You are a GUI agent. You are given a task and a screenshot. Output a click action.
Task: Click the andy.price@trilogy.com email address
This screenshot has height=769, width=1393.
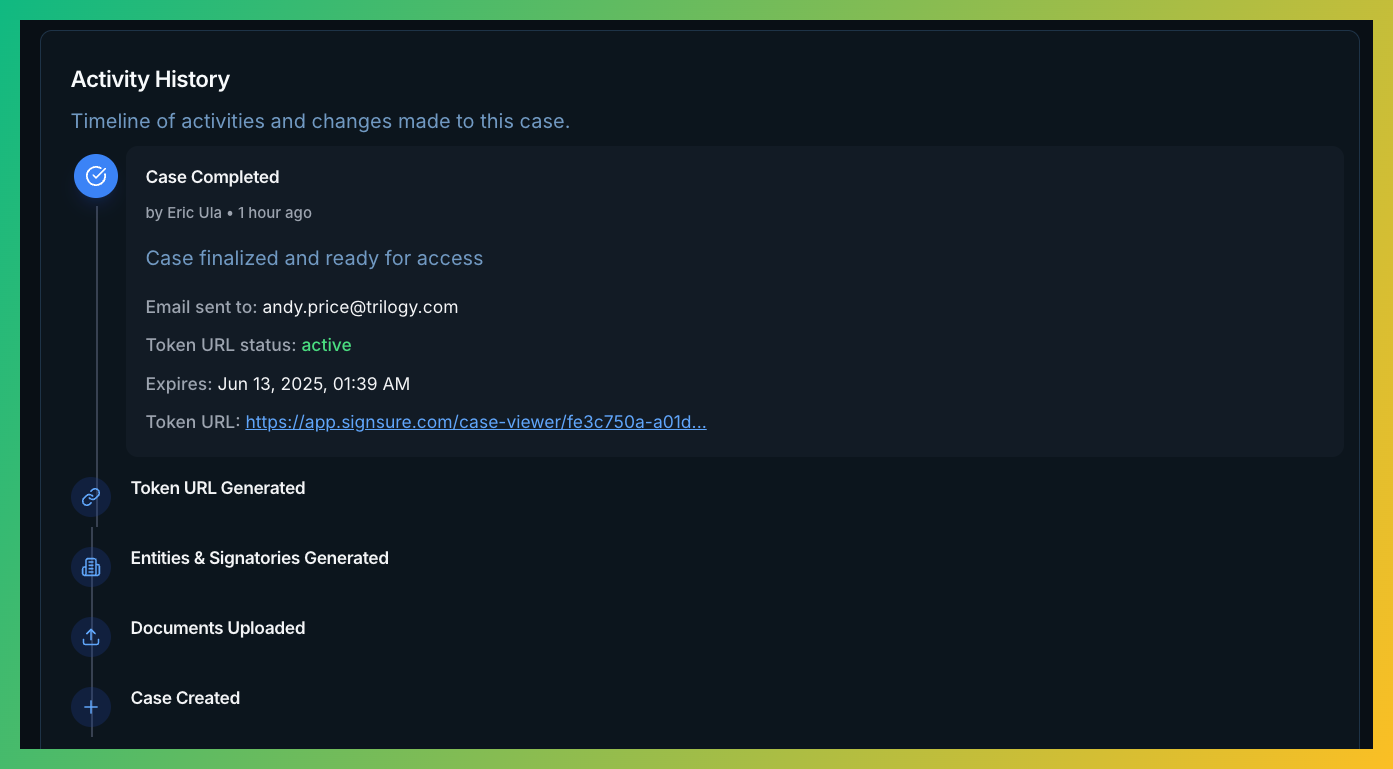[360, 307]
